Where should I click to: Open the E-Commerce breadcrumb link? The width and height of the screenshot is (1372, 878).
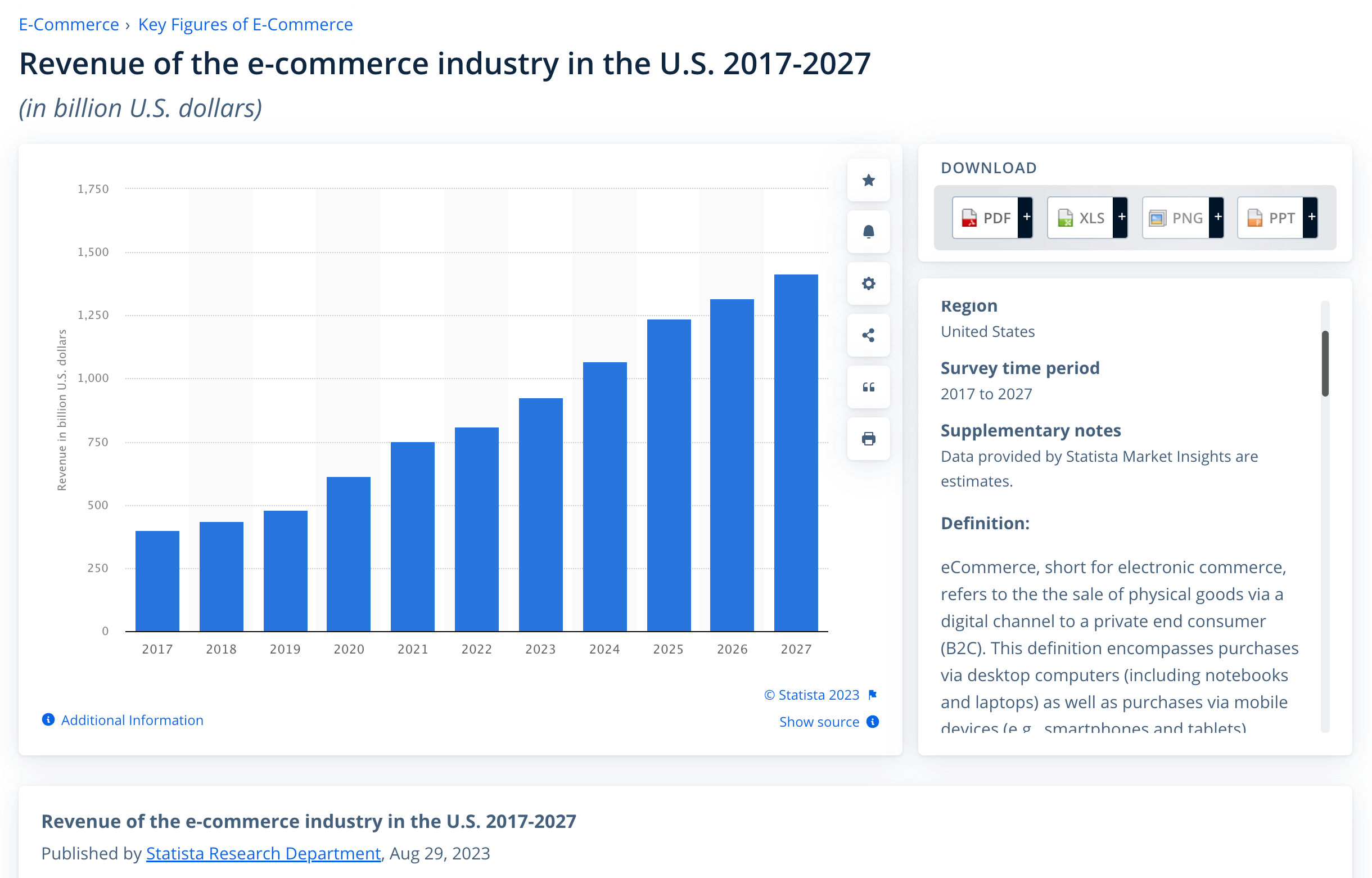pos(69,25)
